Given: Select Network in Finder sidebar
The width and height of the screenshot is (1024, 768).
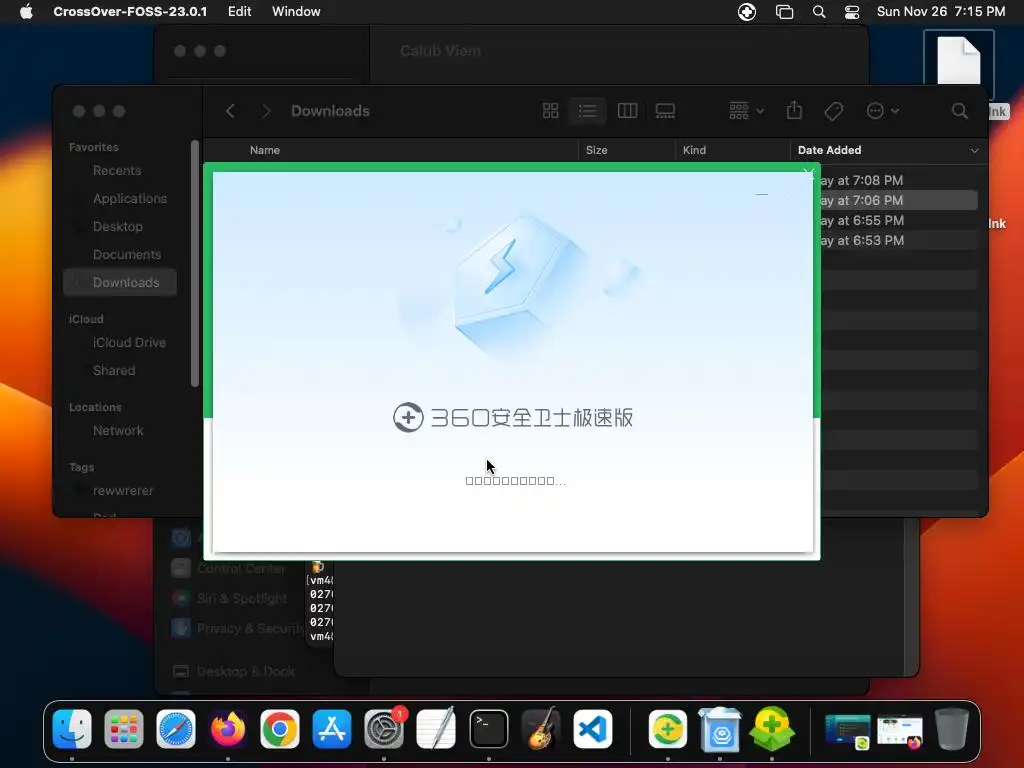Looking at the screenshot, I should pos(118,430).
